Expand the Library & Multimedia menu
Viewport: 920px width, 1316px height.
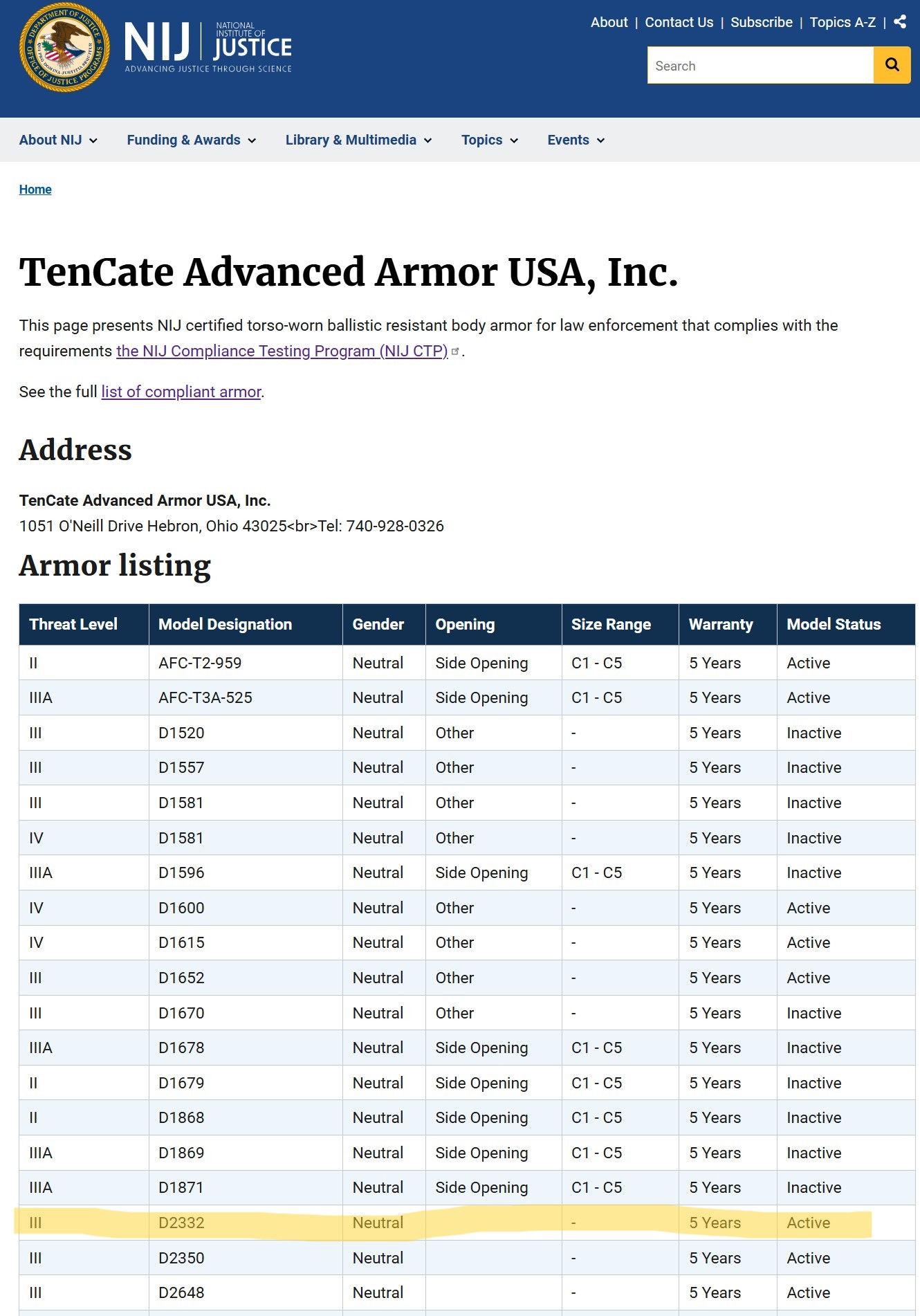(358, 140)
